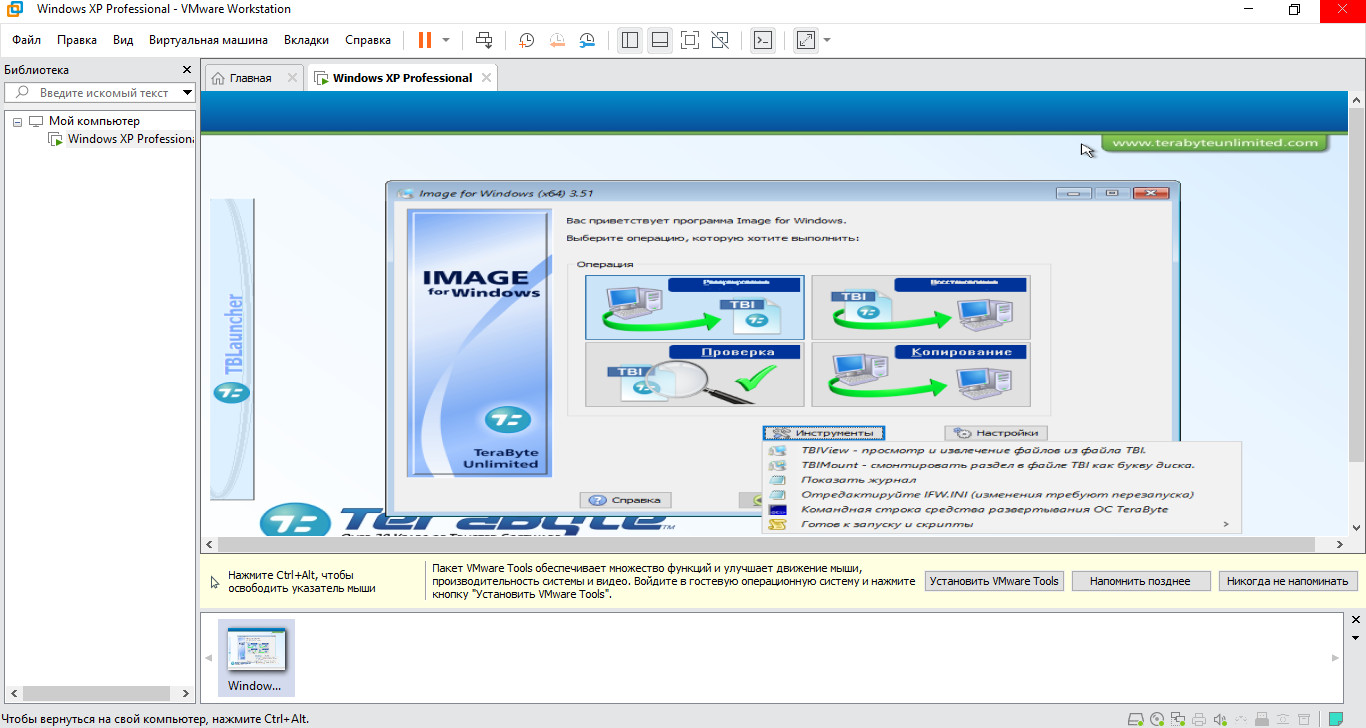The width and height of the screenshot is (1366, 728).
Task: Select the Копирование operation tile
Action: coord(921,375)
